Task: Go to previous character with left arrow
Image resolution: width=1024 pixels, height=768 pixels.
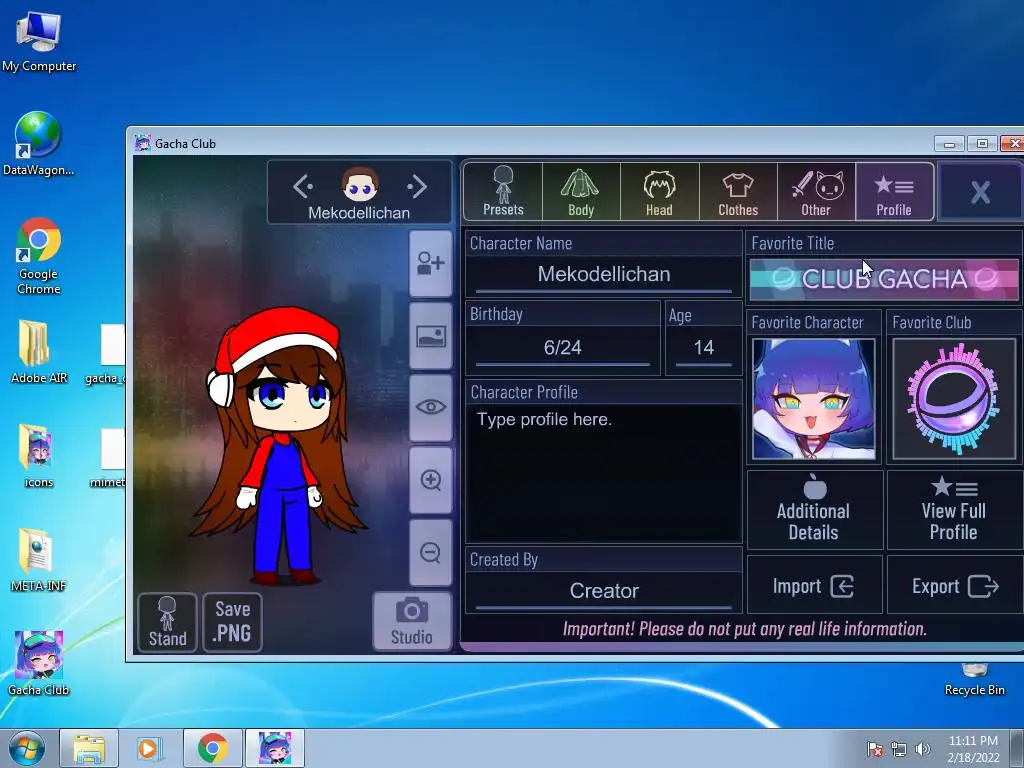Action: coord(303,187)
